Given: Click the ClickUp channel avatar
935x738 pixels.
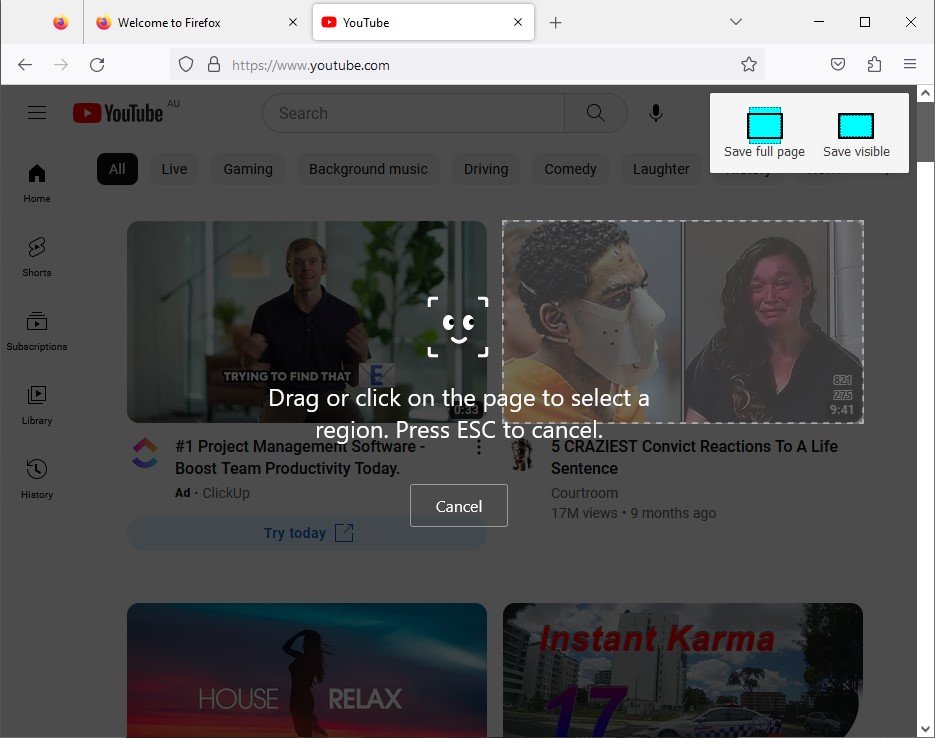Looking at the screenshot, I should 145,452.
